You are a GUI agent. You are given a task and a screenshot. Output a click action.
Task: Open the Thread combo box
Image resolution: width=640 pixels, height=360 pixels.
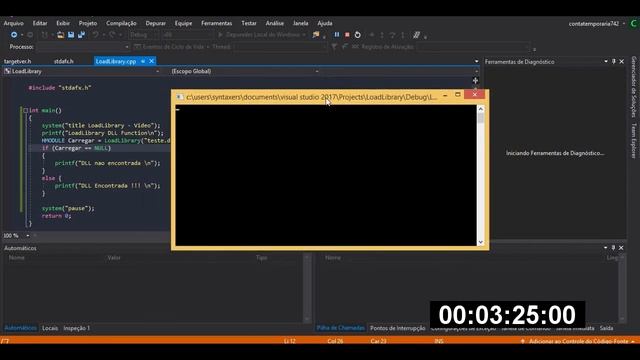click(x=280, y=47)
